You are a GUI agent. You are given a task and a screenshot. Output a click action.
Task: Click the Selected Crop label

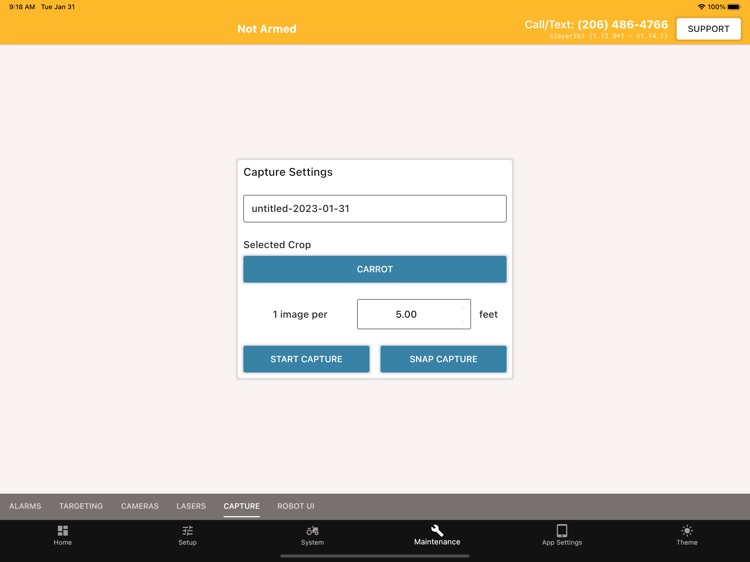277,244
